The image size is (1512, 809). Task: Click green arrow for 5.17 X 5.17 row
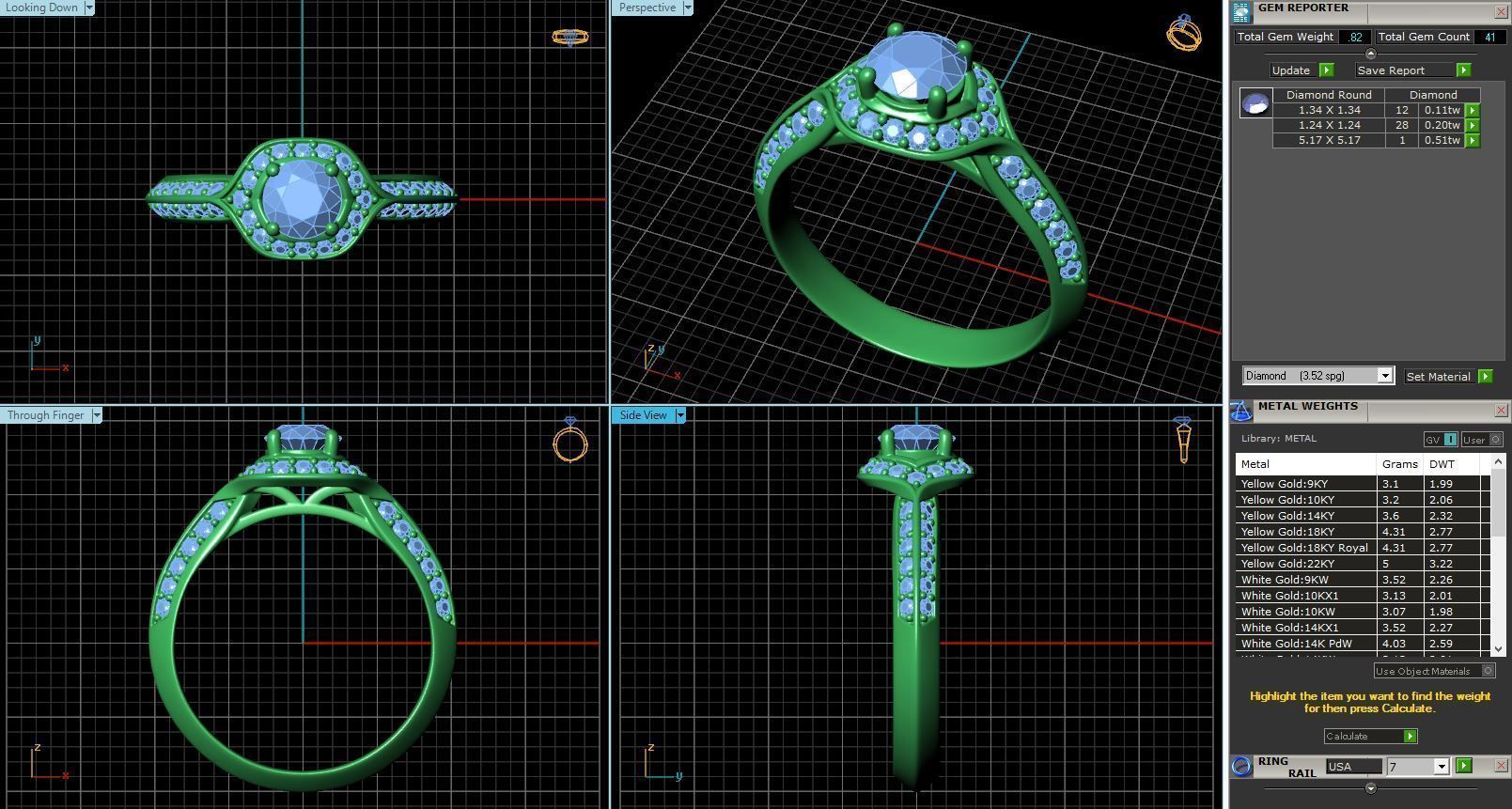click(x=1473, y=140)
